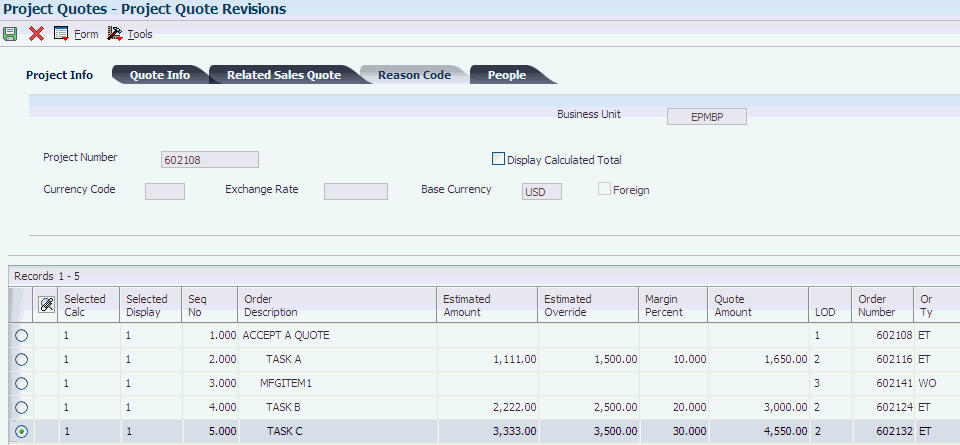Open the Tools menu
The width and height of the screenshot is (960, 445).
pos(130,34)
